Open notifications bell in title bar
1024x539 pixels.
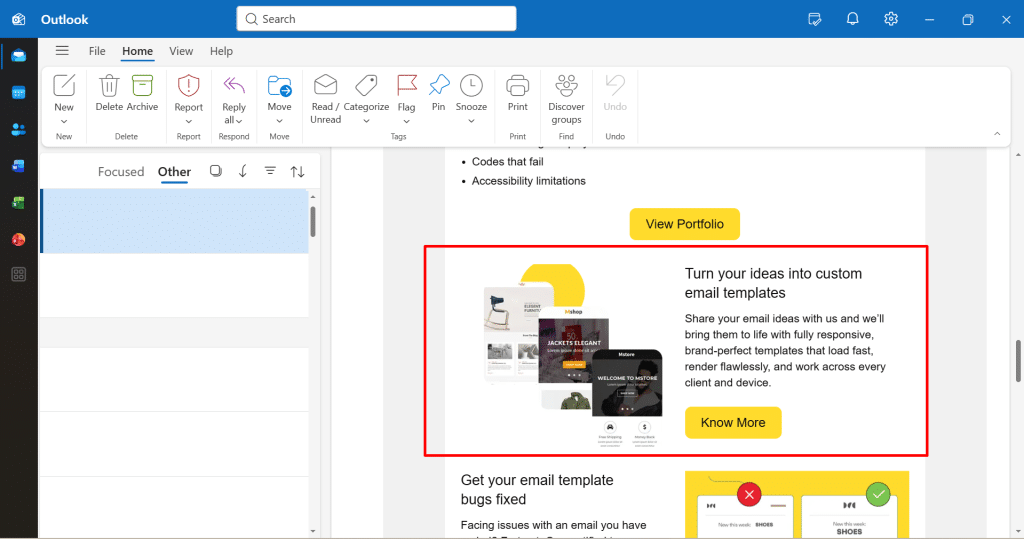pyautogui.click(x=852, y=19)
